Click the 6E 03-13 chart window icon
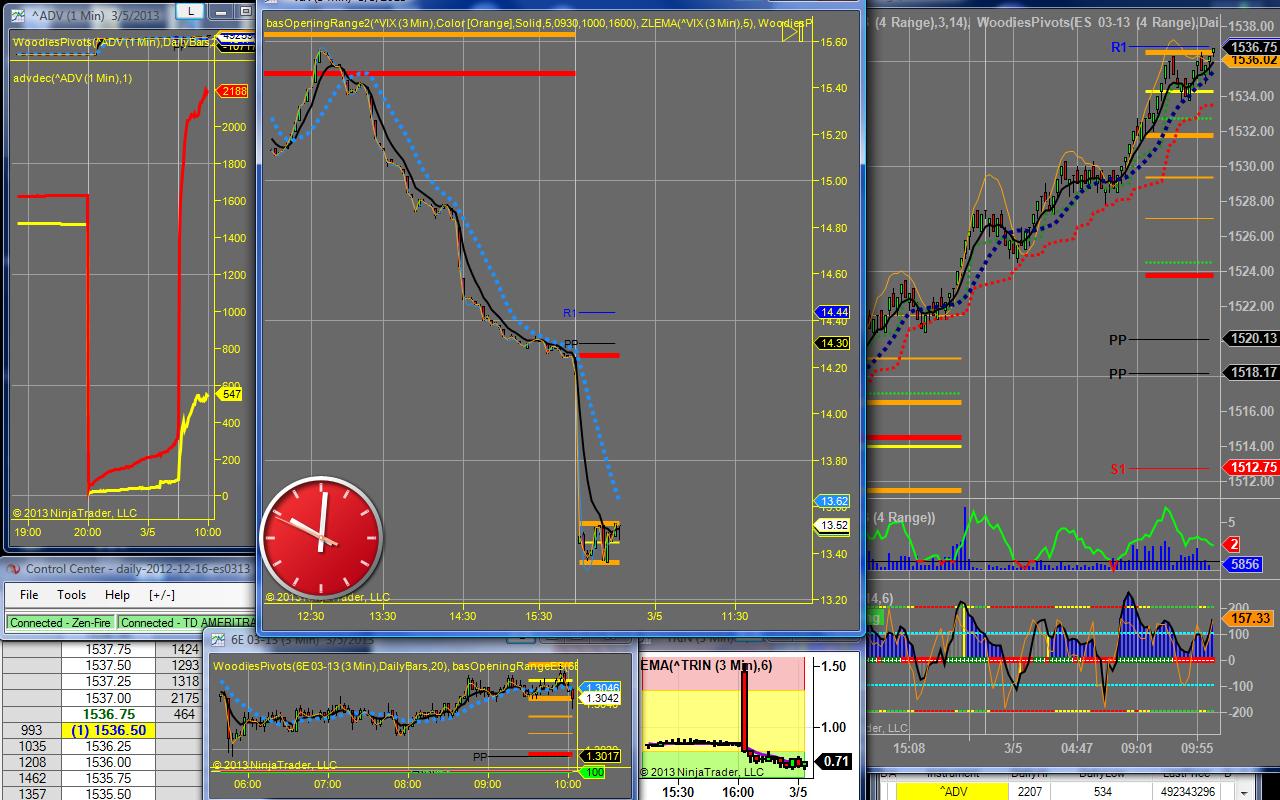This screenshot has width=1280, height=800. click(x=217, y=641)
